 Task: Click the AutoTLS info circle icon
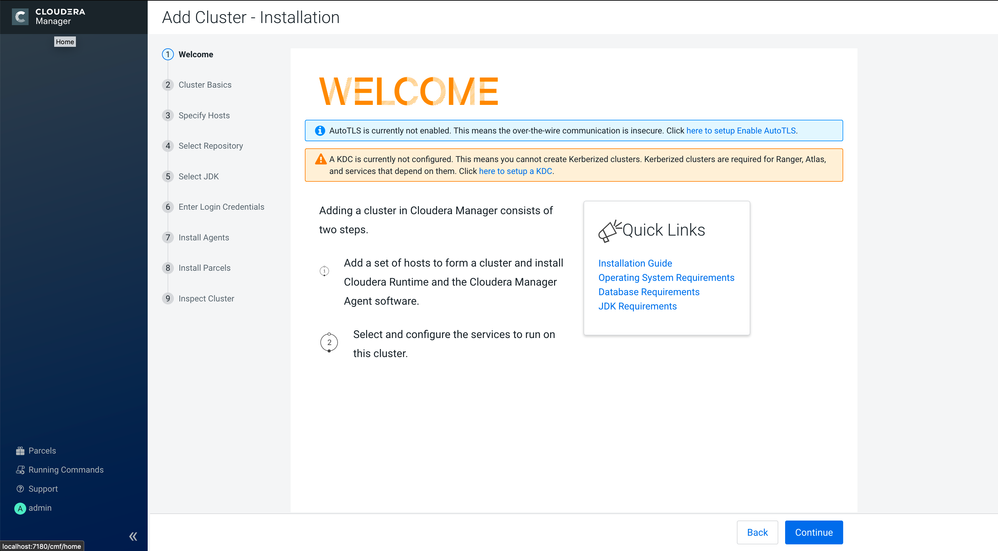320,130
